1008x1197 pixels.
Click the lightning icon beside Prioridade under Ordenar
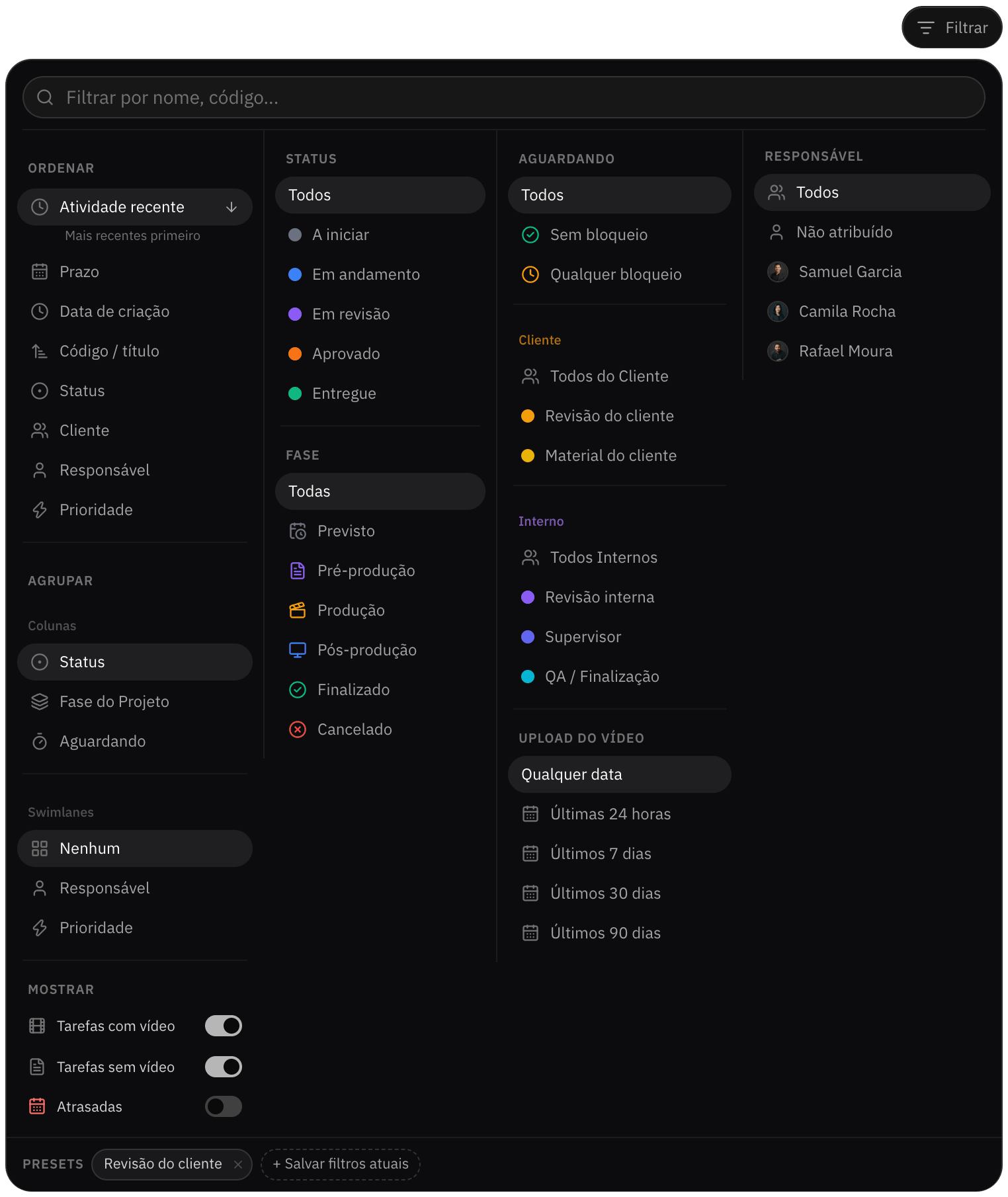40,510
